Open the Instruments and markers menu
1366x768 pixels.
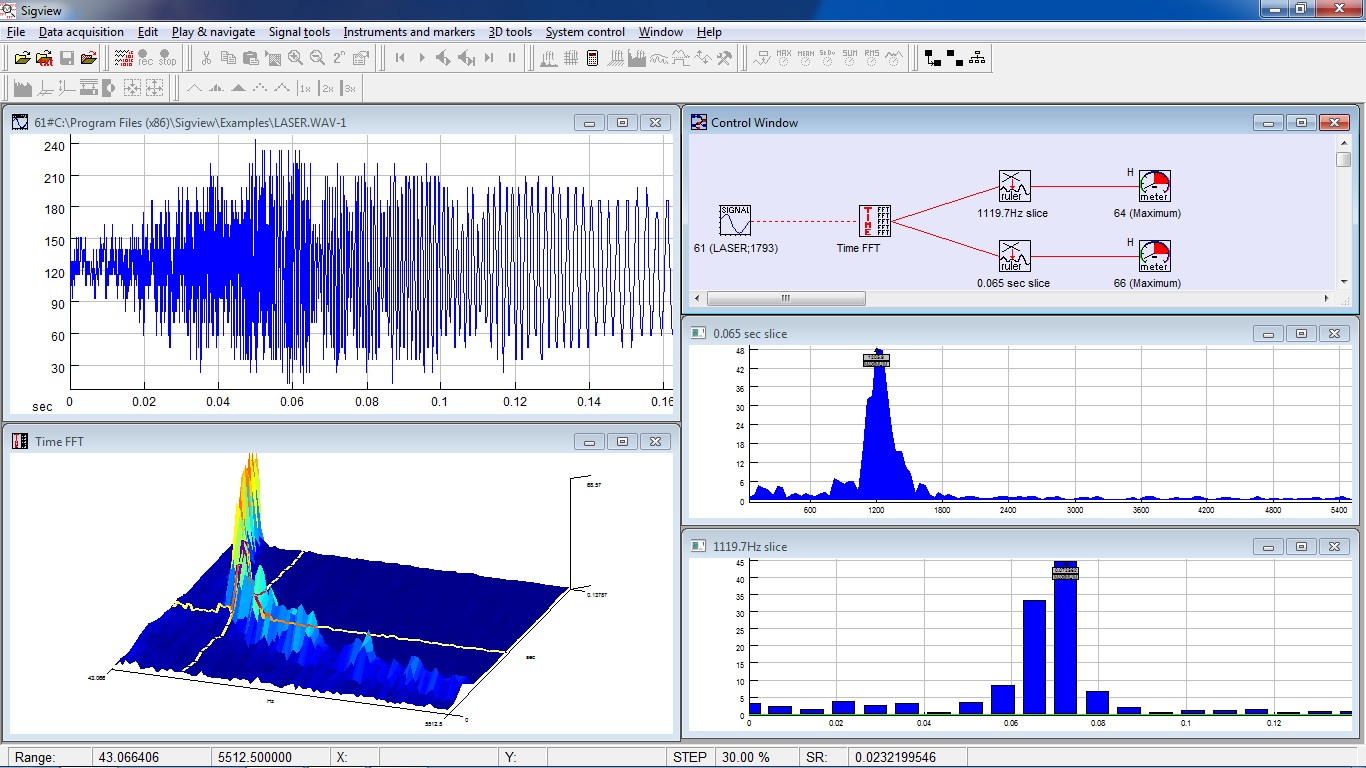[x=408, y=31]
